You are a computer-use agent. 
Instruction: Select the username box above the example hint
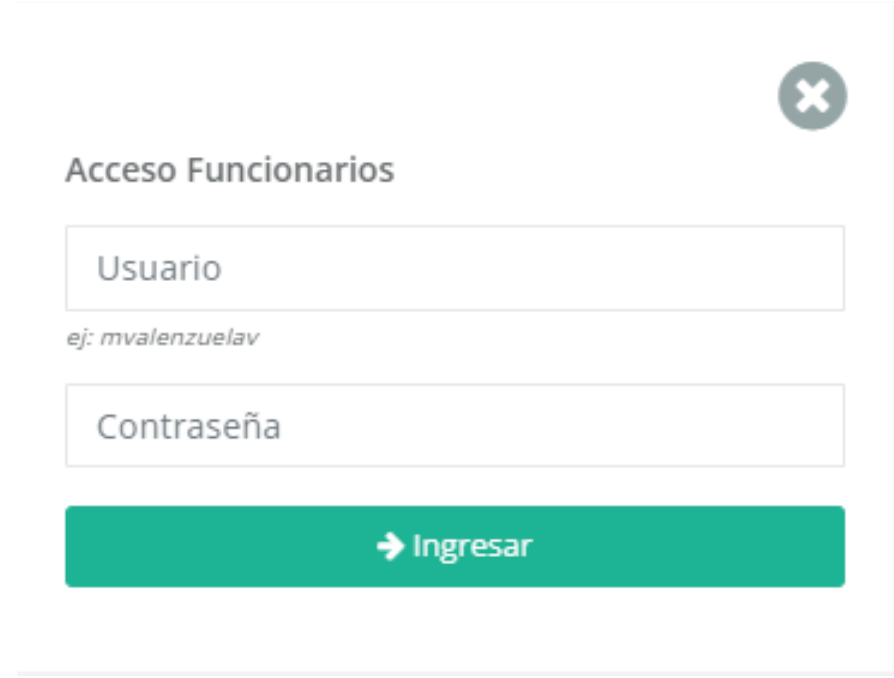pos(455,268)
